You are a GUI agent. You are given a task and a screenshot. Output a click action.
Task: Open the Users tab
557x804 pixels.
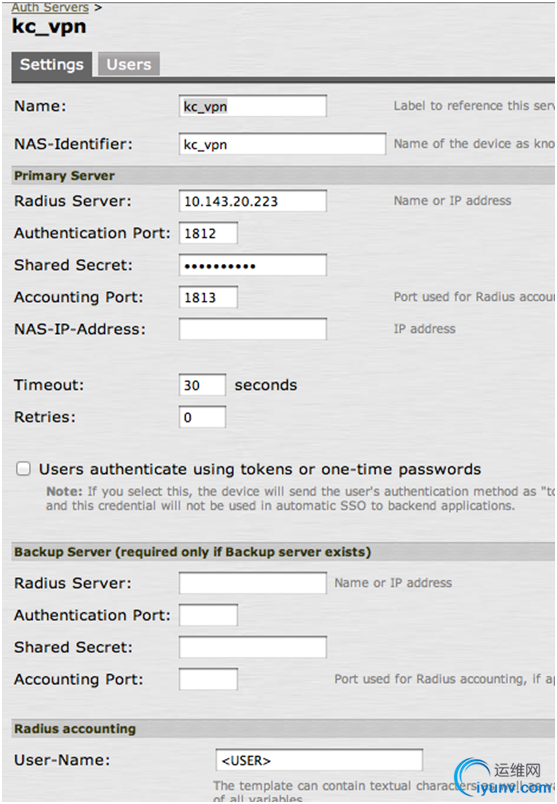(129, 65)
